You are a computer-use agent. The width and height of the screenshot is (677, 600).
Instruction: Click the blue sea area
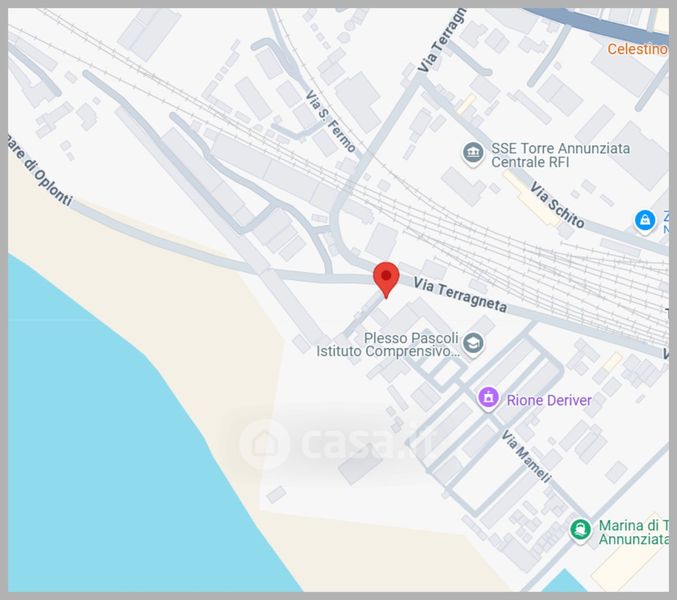108,453
